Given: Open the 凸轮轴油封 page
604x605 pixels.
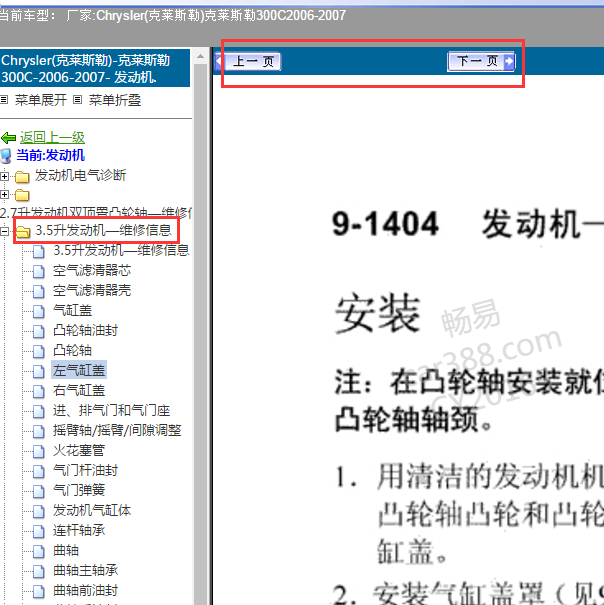Looking at the screenshot, I should pyautogui.click(x=85, y=331).
